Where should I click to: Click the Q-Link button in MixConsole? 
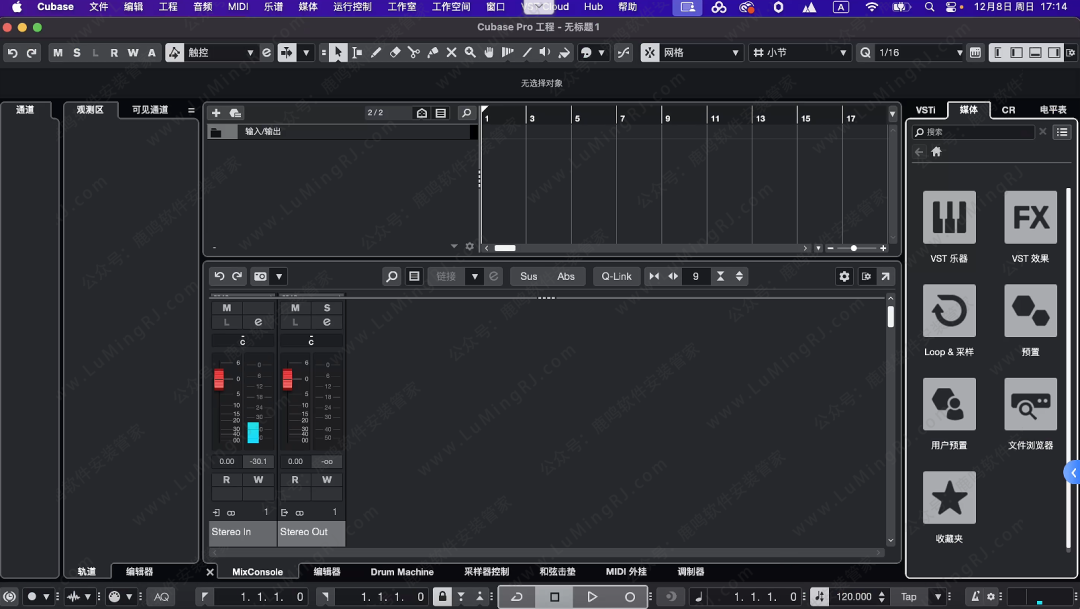point(616,276)
